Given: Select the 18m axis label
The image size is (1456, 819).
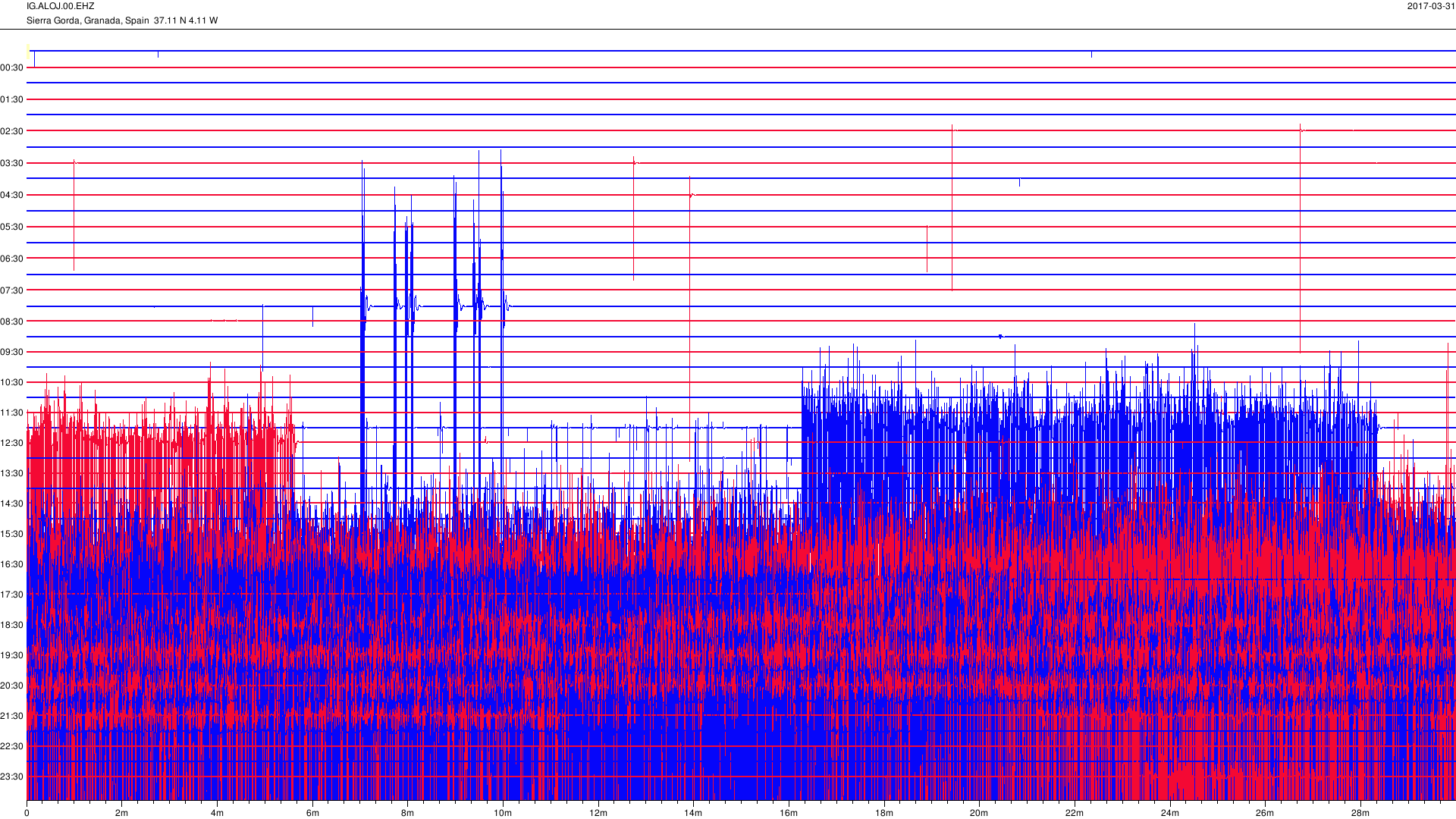Looking at the screenshot, I should click(x=884, y=813).
